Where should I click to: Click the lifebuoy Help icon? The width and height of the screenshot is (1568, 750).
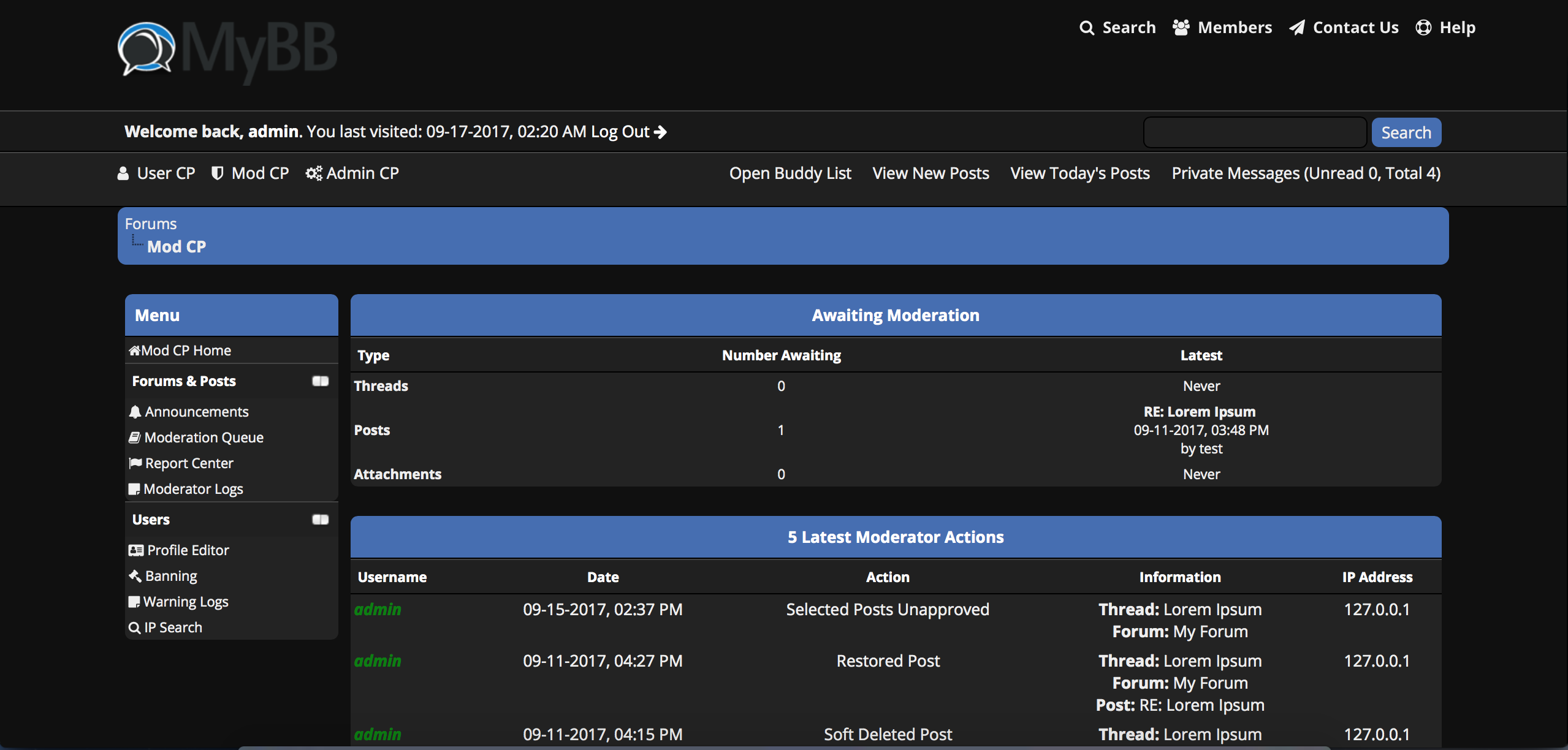1423,28
